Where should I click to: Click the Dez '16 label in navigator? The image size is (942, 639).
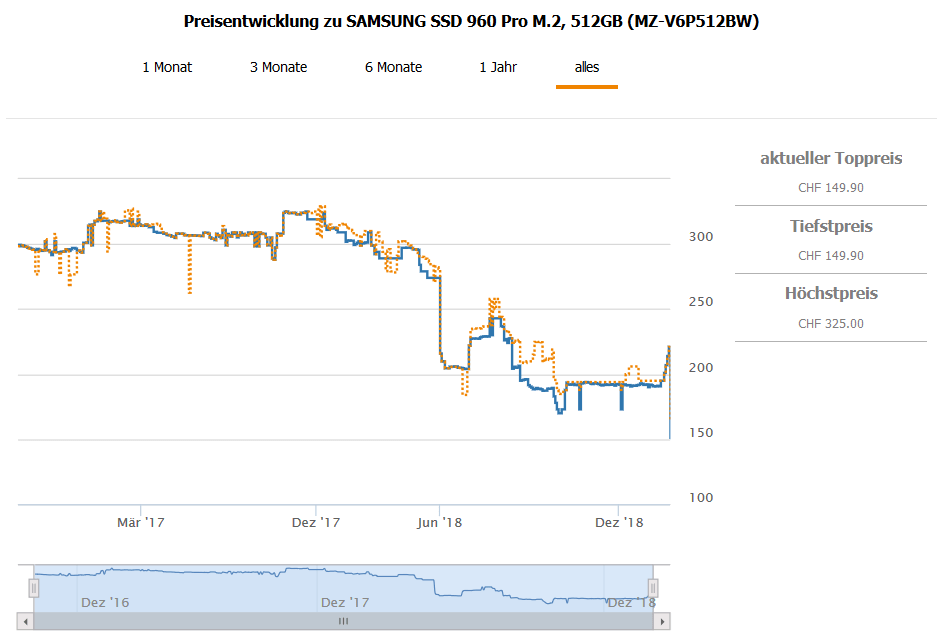click(104, 602)
